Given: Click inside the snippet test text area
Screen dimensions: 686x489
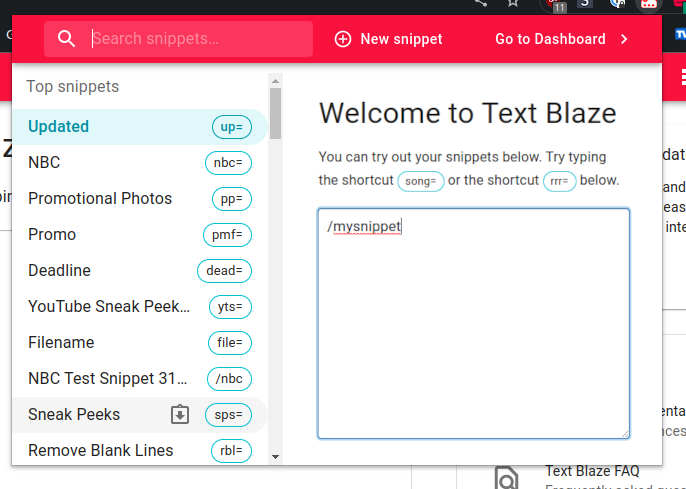Looking at the screenshot, I should (x=473, y=323).
